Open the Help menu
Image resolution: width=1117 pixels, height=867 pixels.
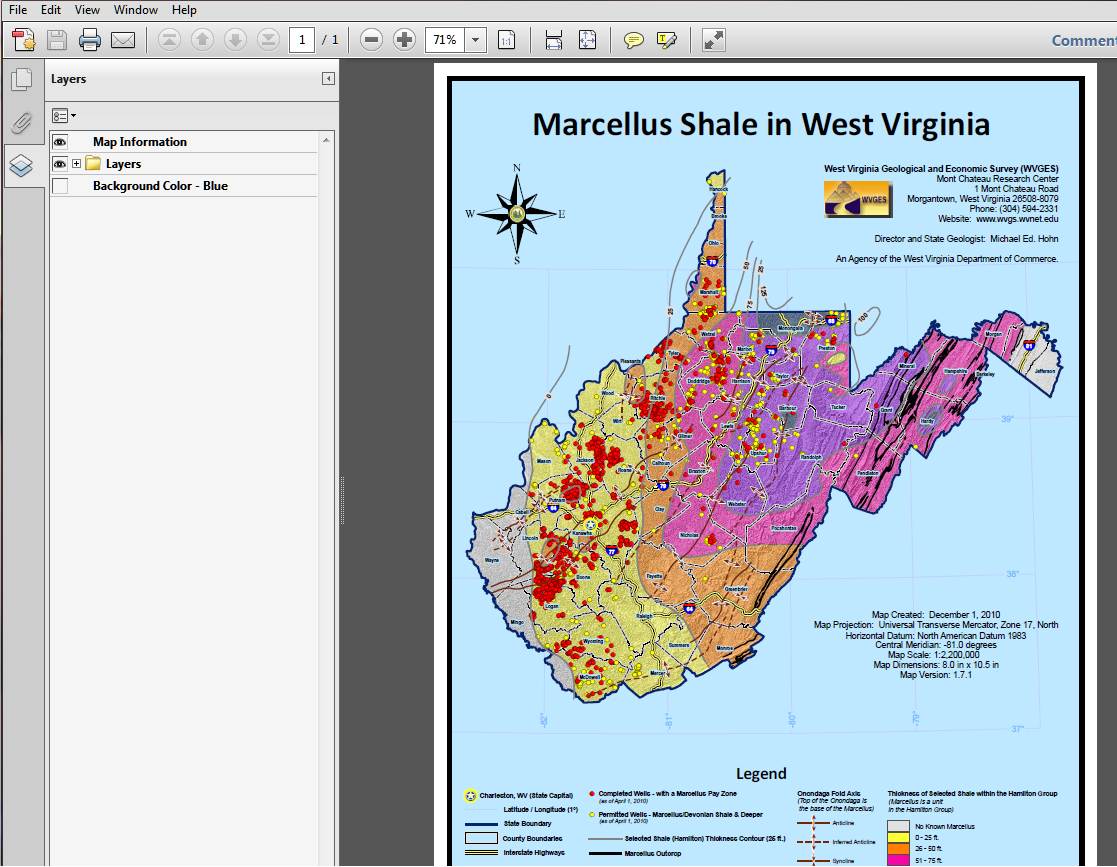184,10
